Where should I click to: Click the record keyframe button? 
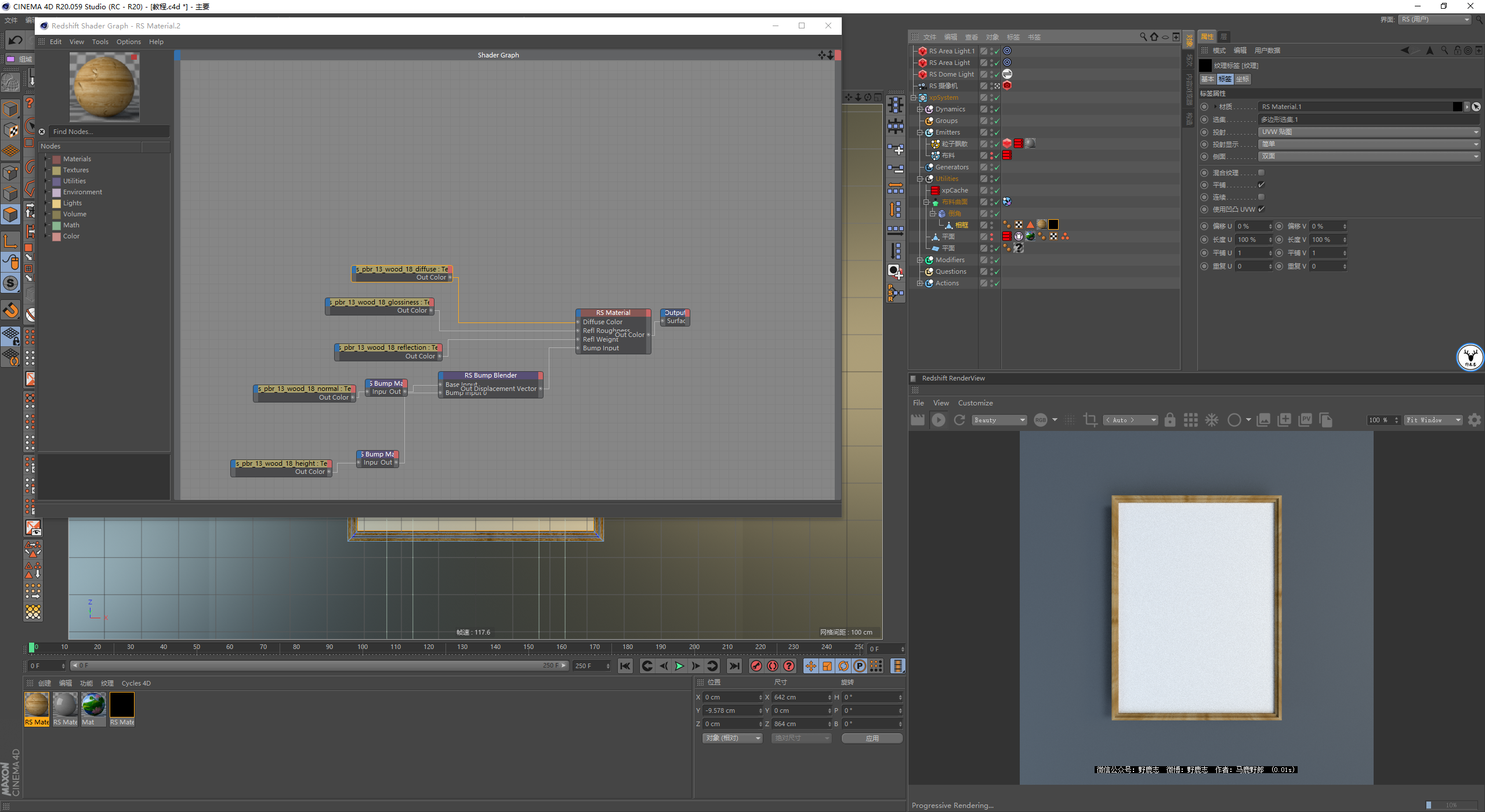(756, 666)
